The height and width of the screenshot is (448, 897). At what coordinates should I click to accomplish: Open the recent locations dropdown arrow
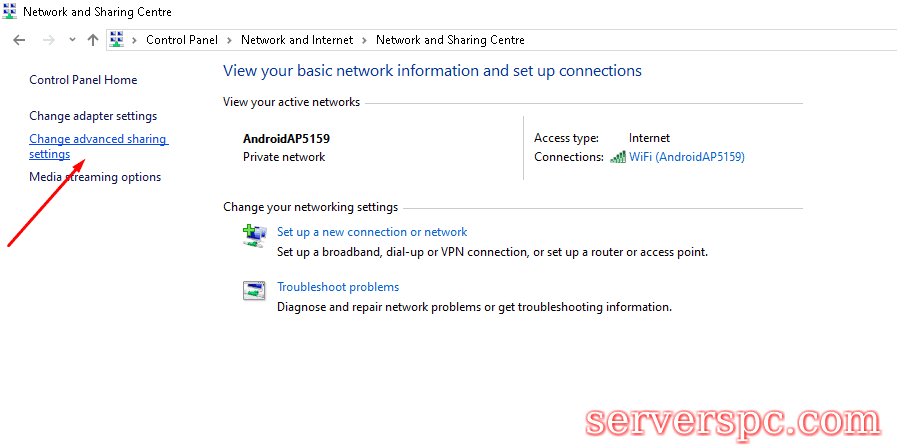click(x=72, y=40)
